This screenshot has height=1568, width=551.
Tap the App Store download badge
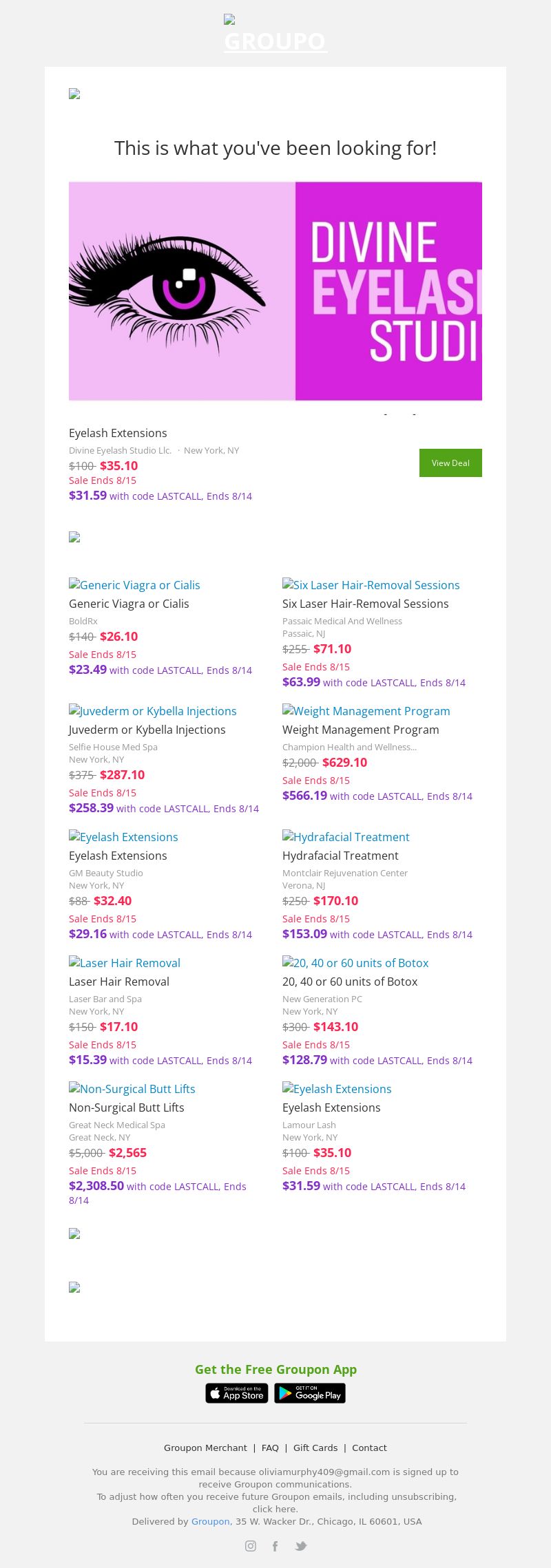coord(237,1393)
